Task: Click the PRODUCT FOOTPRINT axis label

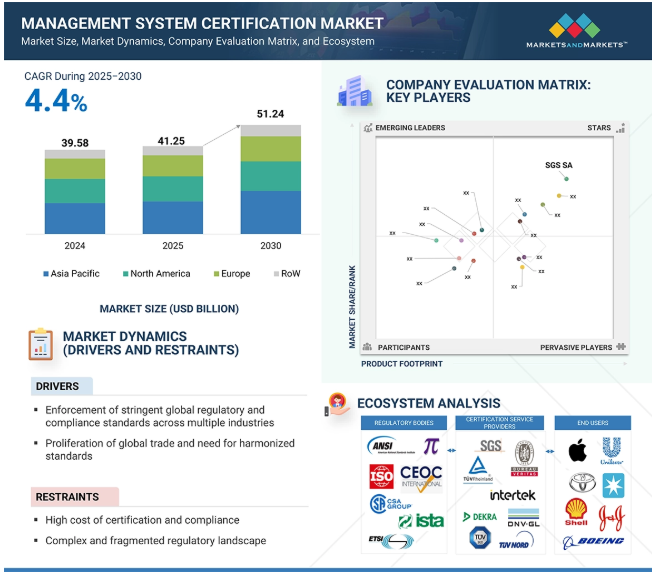Action: pyautogui.click(x=402, y=364)
